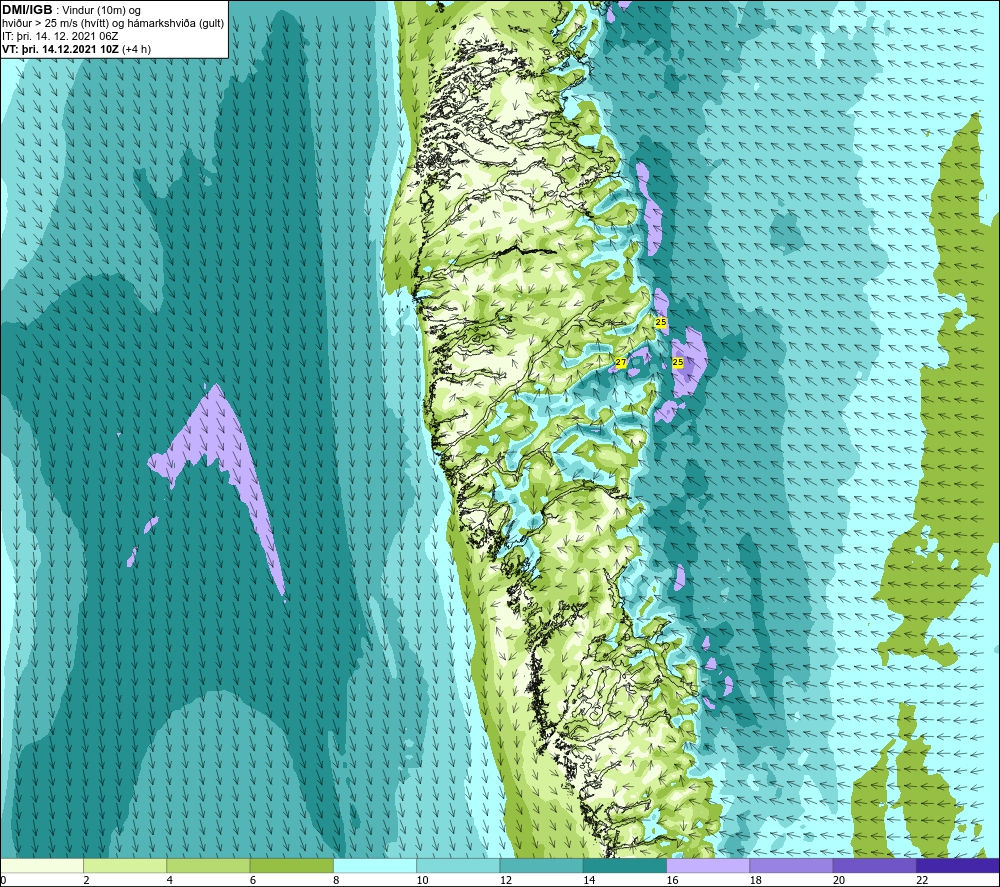Select the 16–18 lavender legend swatch
The image size is (1000, 887).
(708, 865)
